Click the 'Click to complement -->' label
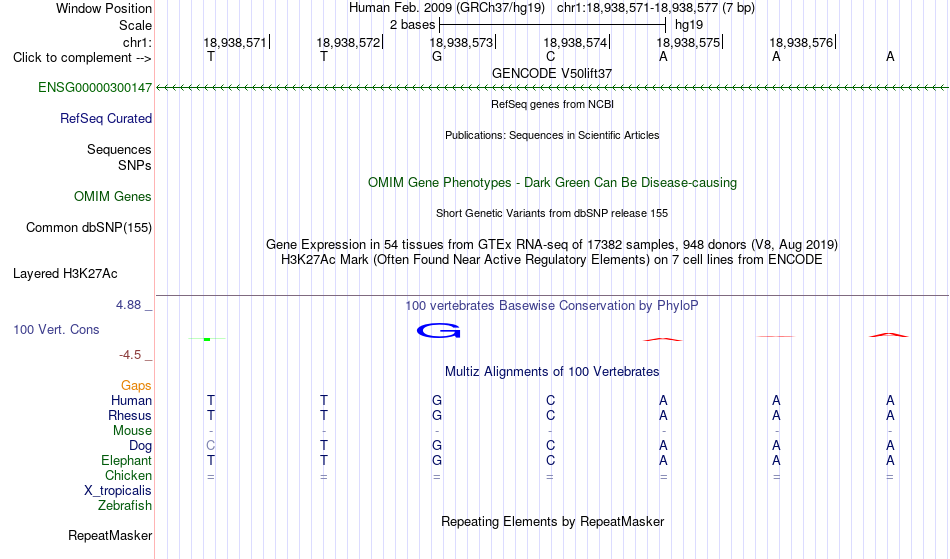 tap(82, 58)
